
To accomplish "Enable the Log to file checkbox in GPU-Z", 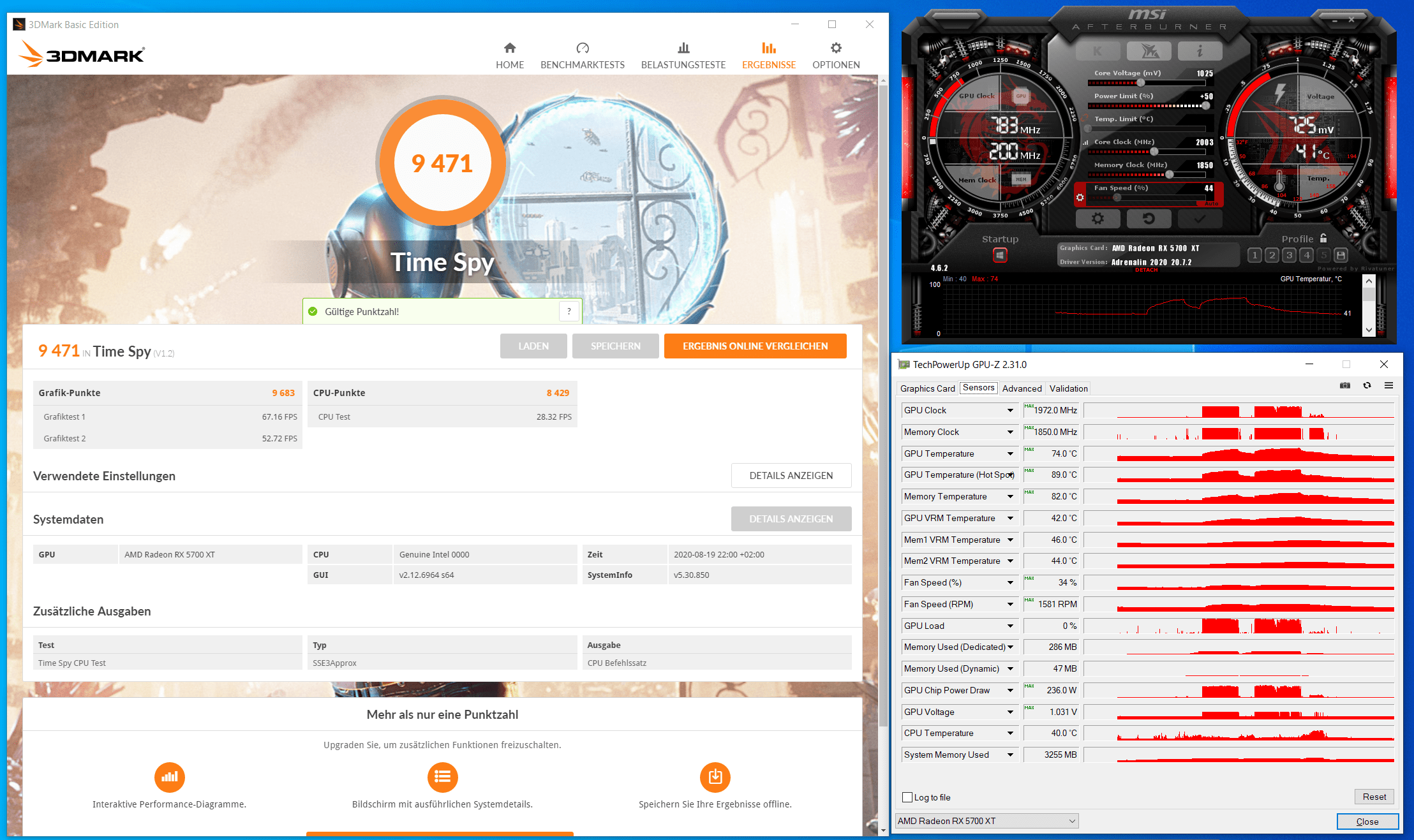I will 907,797.
